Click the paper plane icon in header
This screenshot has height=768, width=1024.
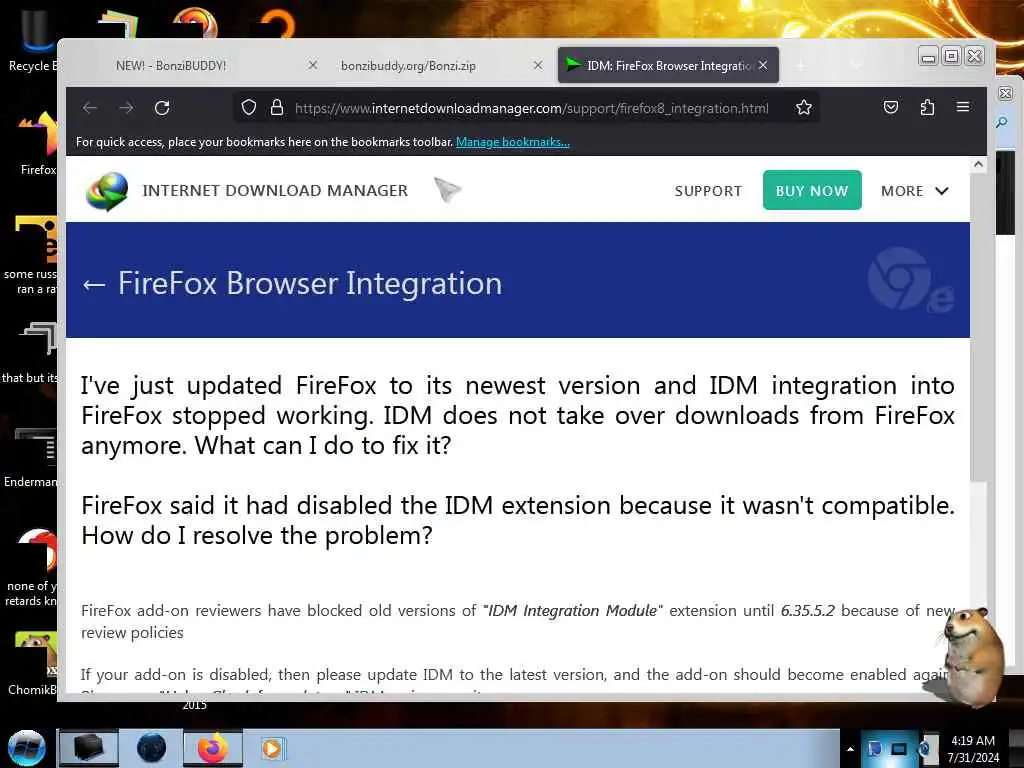point(447,190)
